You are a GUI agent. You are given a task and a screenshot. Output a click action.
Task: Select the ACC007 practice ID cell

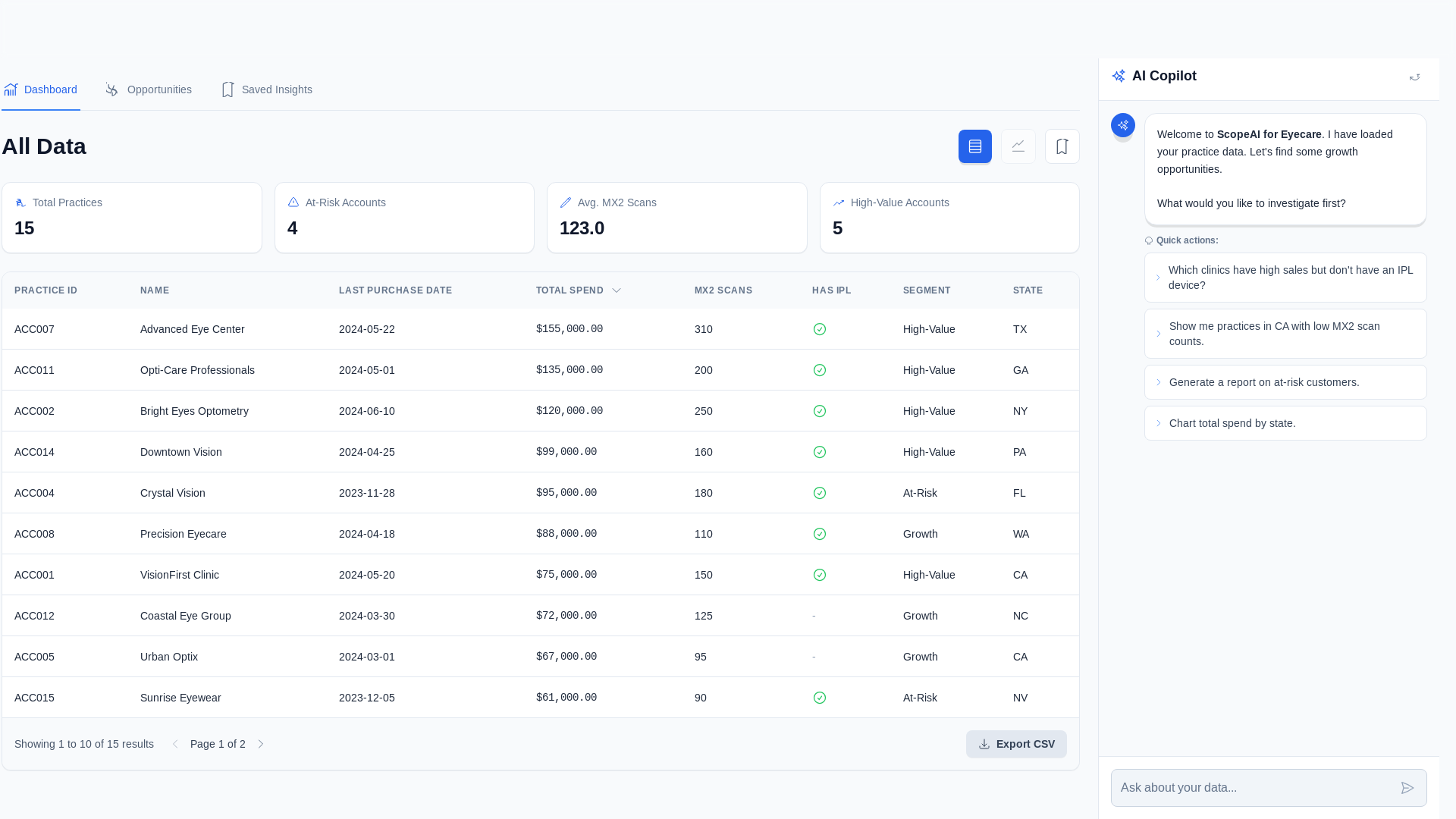click(x=34, y=329)
